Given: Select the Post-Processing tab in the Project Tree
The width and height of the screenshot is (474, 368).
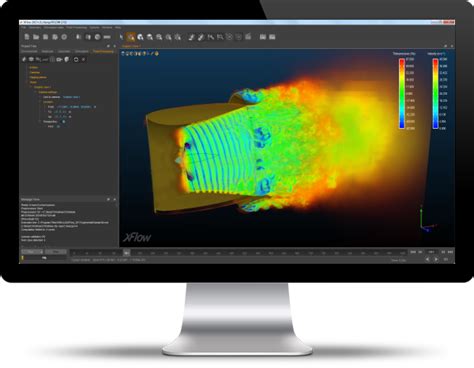Looking at the screenshot, I should pos(103,51).
